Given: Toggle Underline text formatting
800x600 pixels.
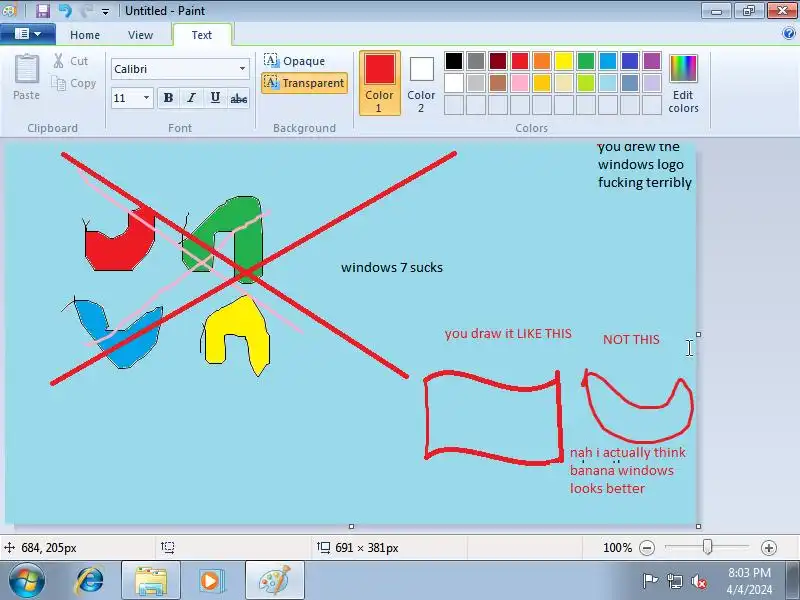Looking at the screenshot, I should pyautogui.click(x=215, y=98).
